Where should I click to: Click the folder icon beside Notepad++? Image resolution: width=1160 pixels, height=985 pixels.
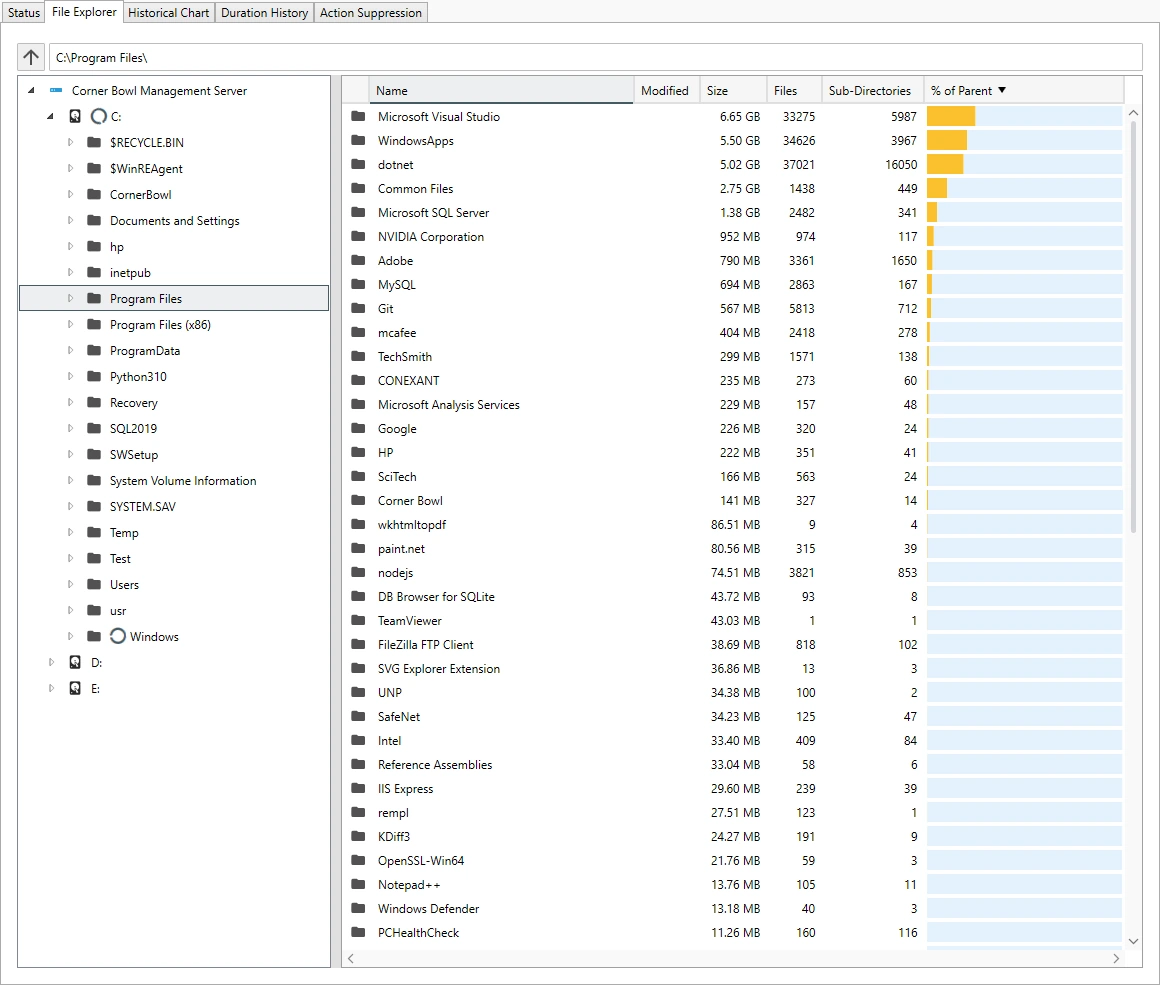click(x=358, y=885)
